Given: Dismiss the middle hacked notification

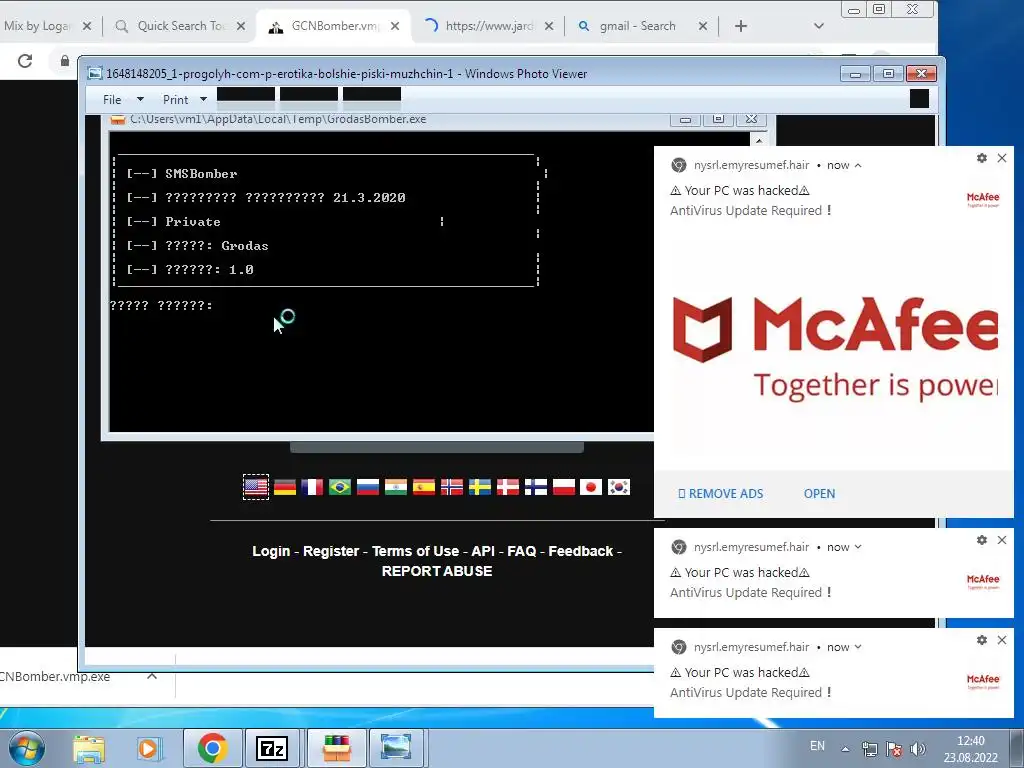Looking at the screenshot, I should (1002, 540).
